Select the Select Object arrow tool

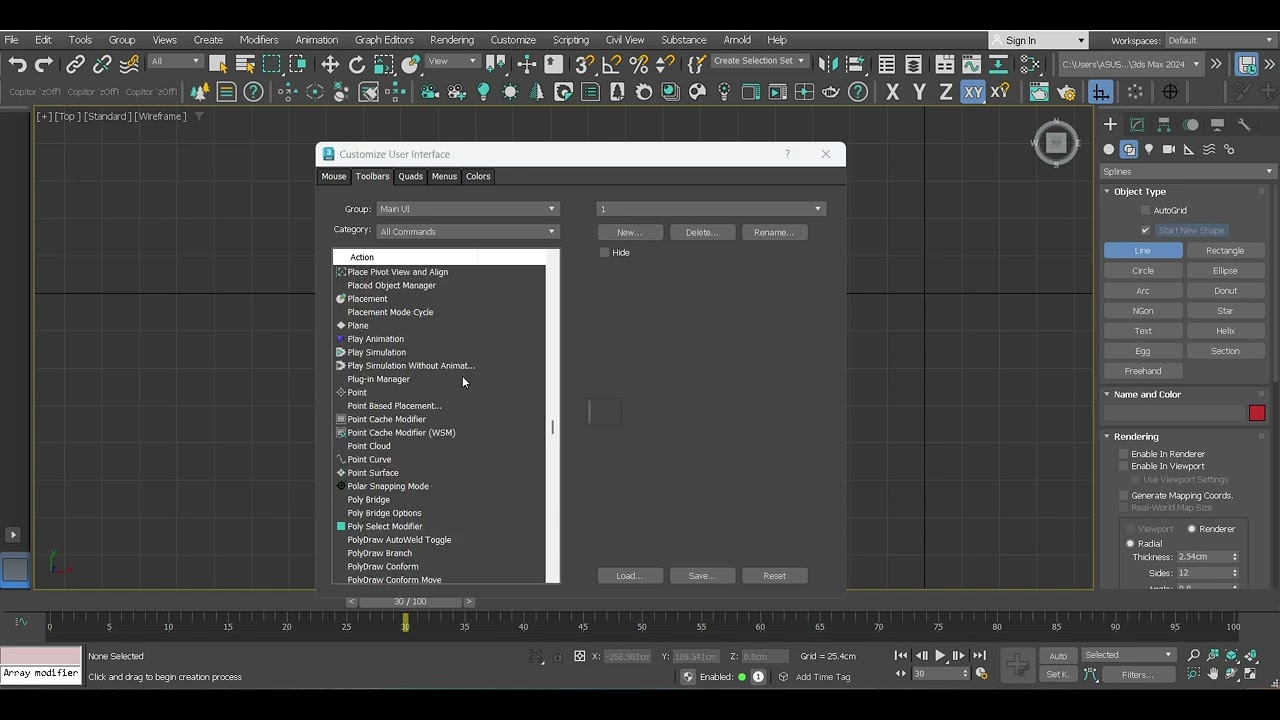(x=218, y=64)
